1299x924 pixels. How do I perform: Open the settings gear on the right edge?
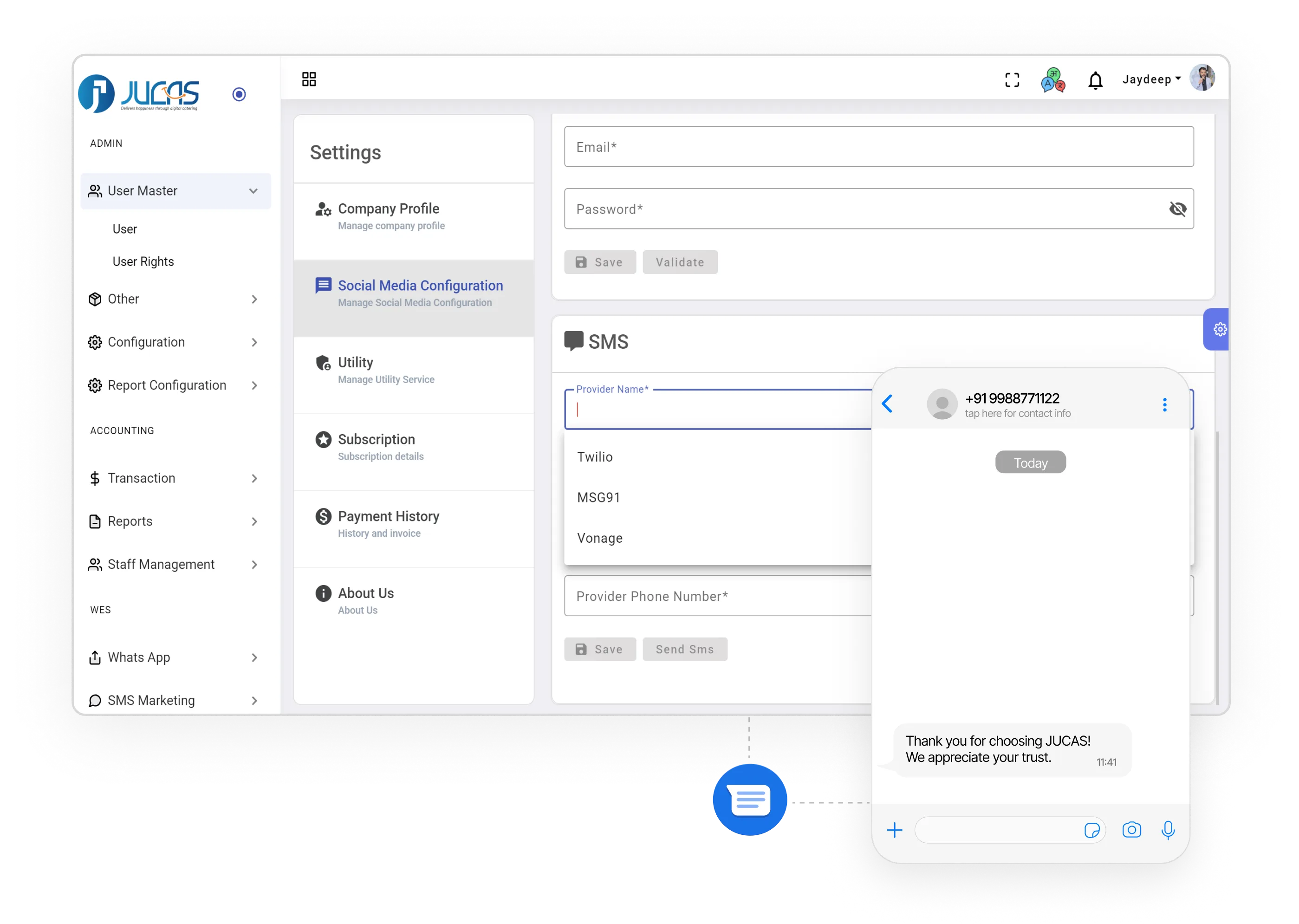point(1218,329)
